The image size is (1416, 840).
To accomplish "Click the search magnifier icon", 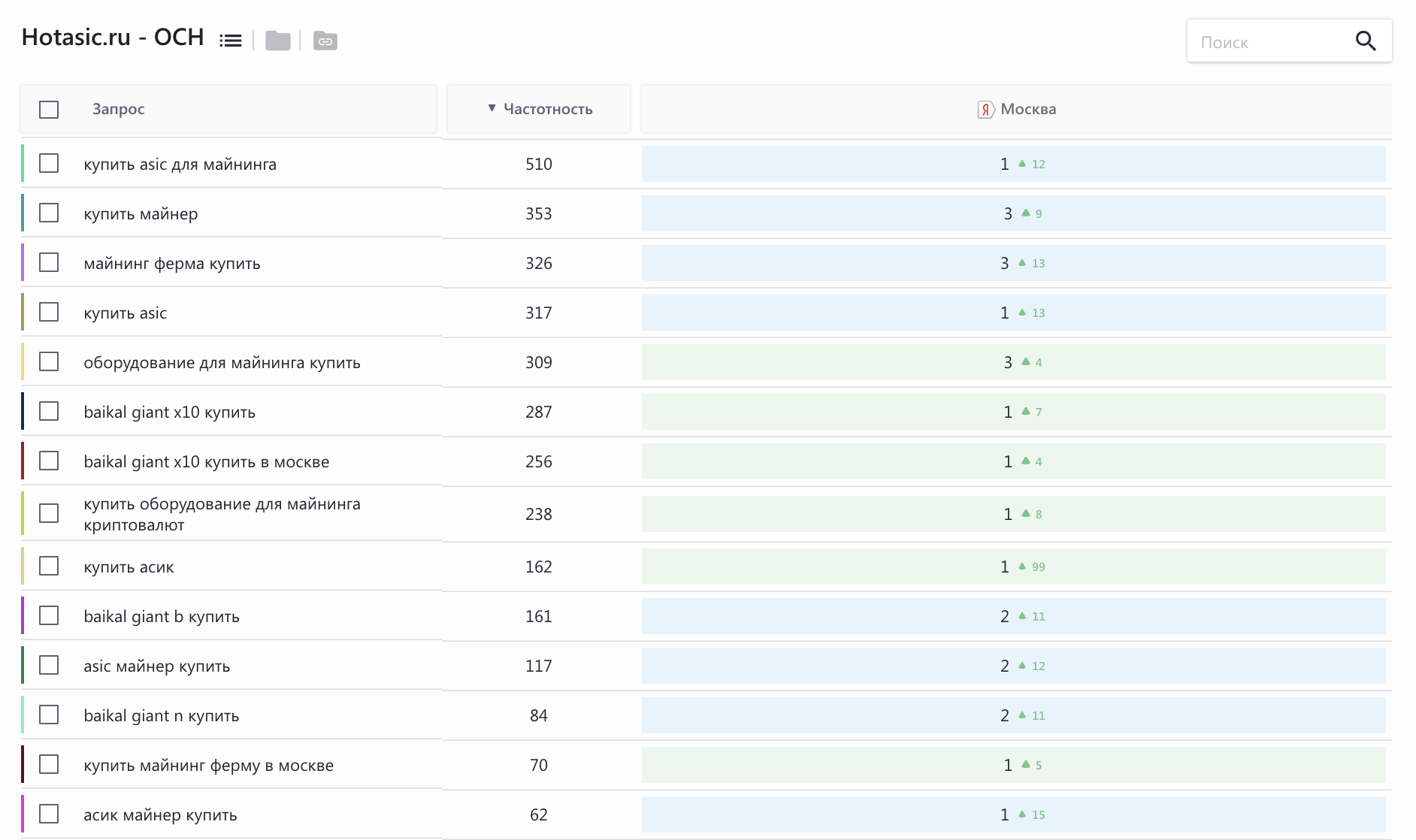I will tap(1366, 41).
